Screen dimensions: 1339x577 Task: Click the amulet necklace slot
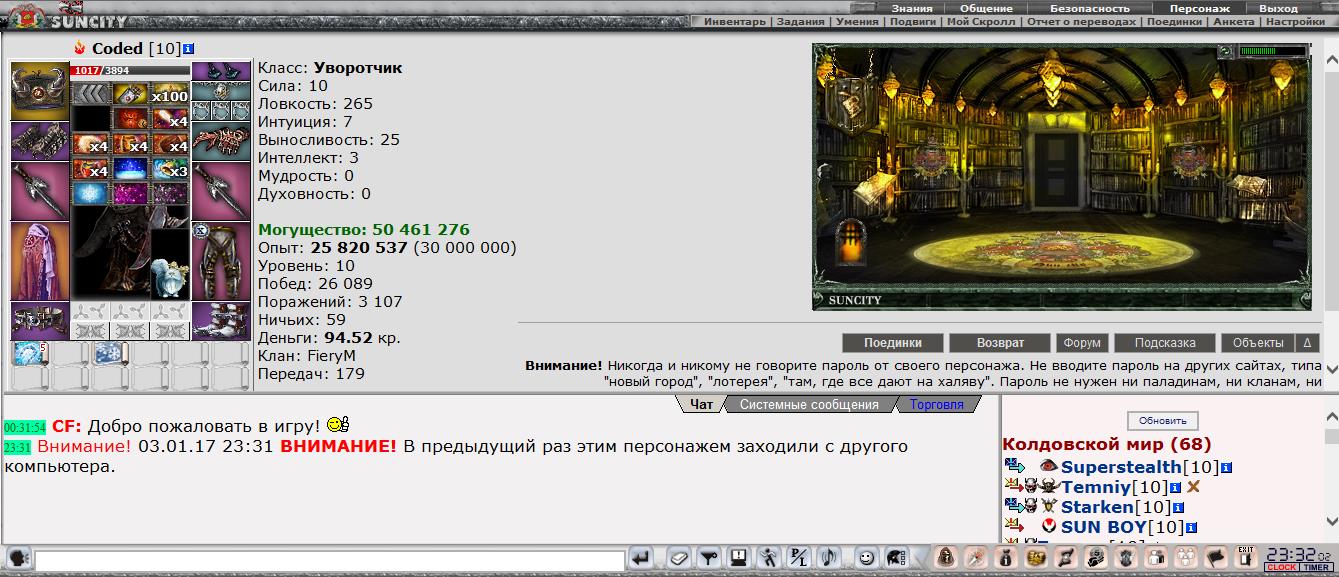[x=221, y=91]
